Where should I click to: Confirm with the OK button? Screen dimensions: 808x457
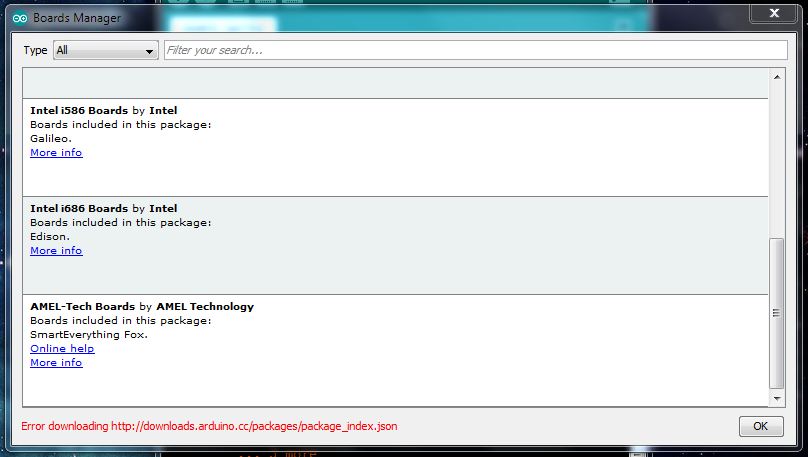pos(761,426)
